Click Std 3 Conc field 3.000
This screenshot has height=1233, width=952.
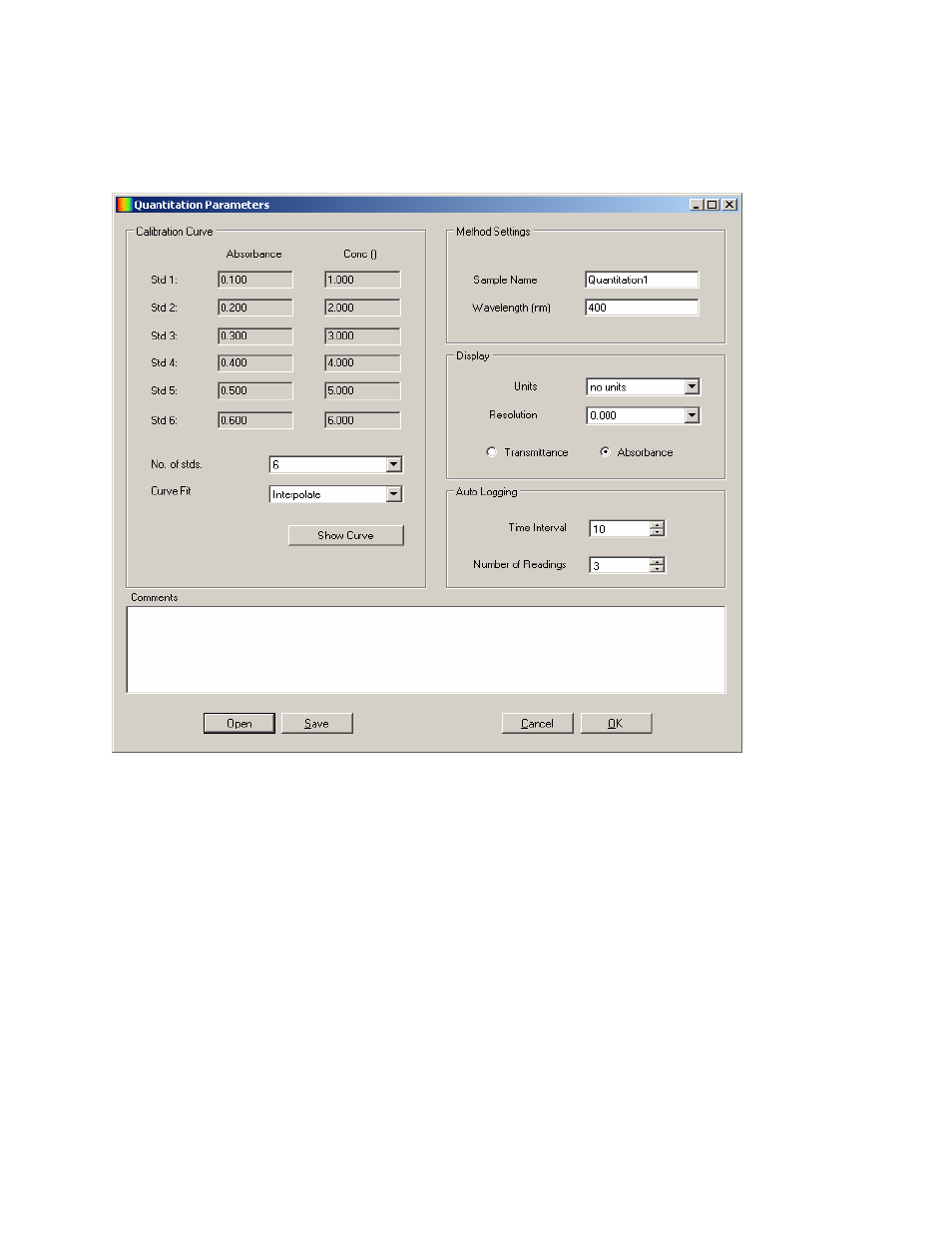pyautogui.click(x=362, y=335)
